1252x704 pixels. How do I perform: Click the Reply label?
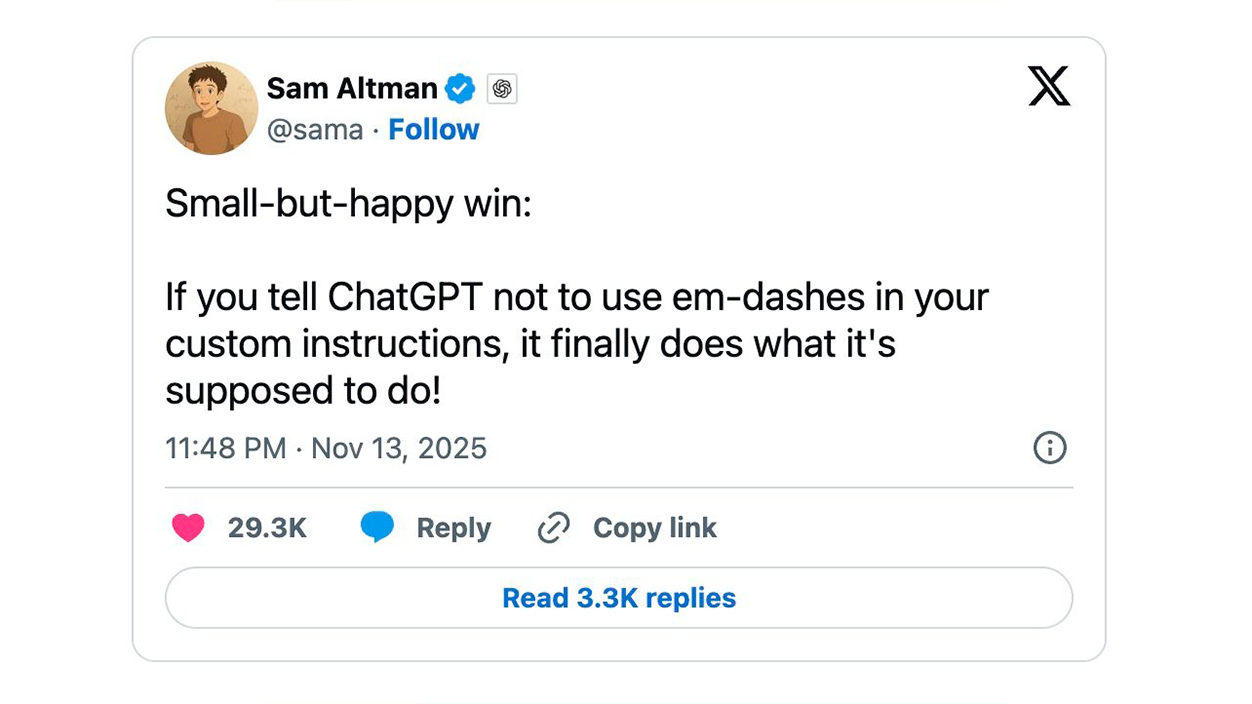click(453, 527)
